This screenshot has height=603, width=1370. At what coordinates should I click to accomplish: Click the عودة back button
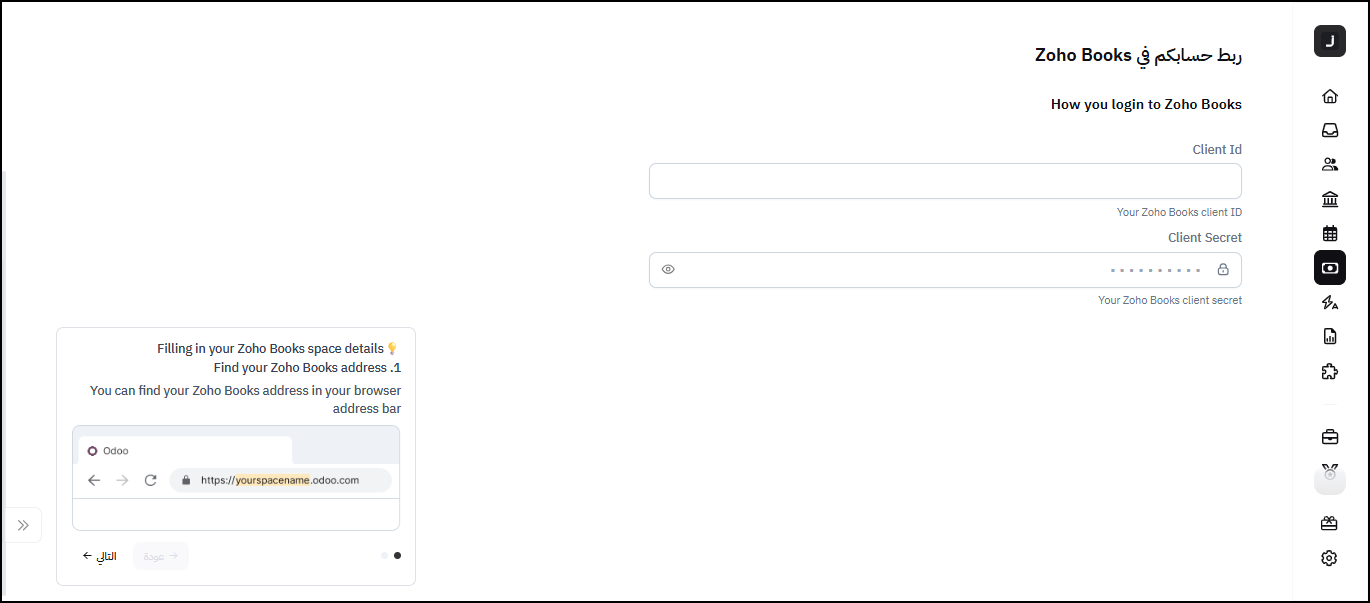coord(161,556)
